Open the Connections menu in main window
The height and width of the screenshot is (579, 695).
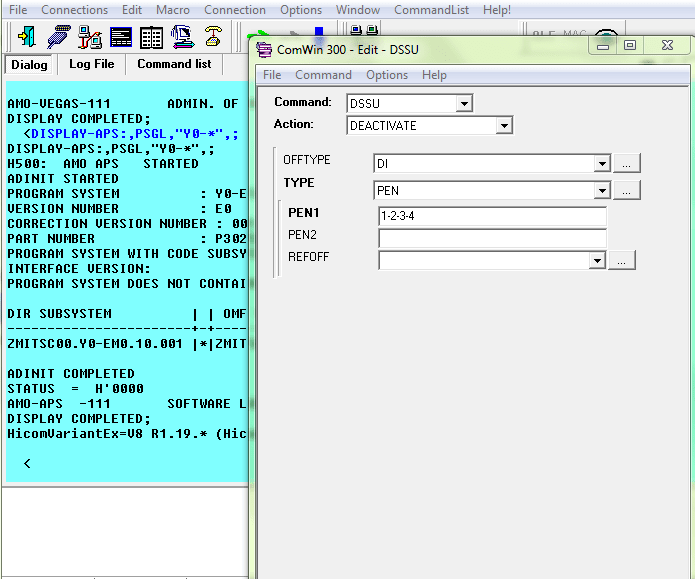[x=74, y=10]
